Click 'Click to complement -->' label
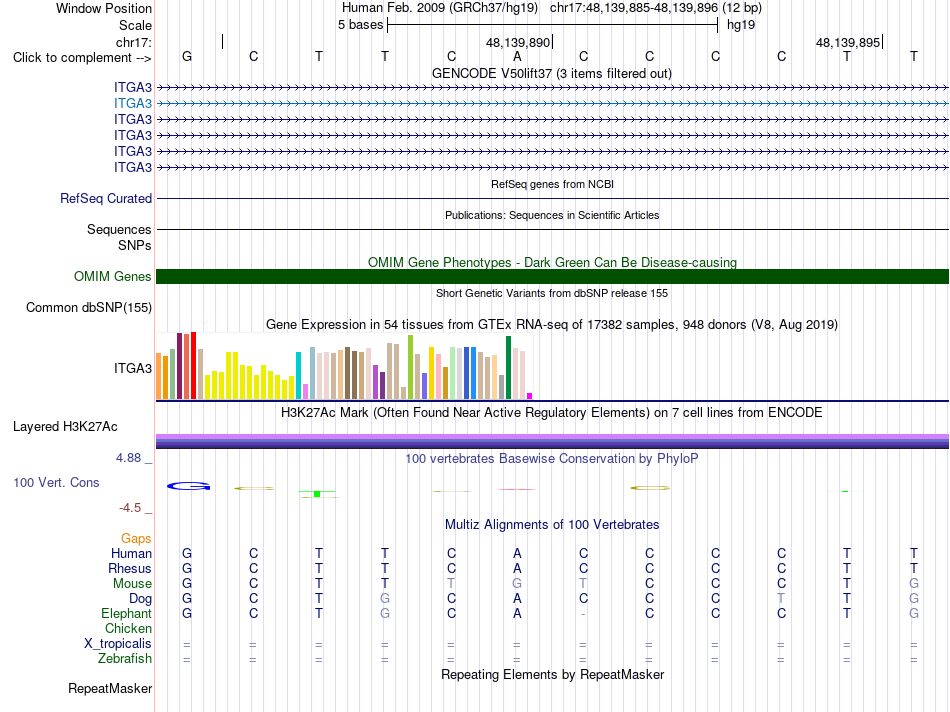The width and height of the screenshot is (950, 712). click(x=82, y=58)
